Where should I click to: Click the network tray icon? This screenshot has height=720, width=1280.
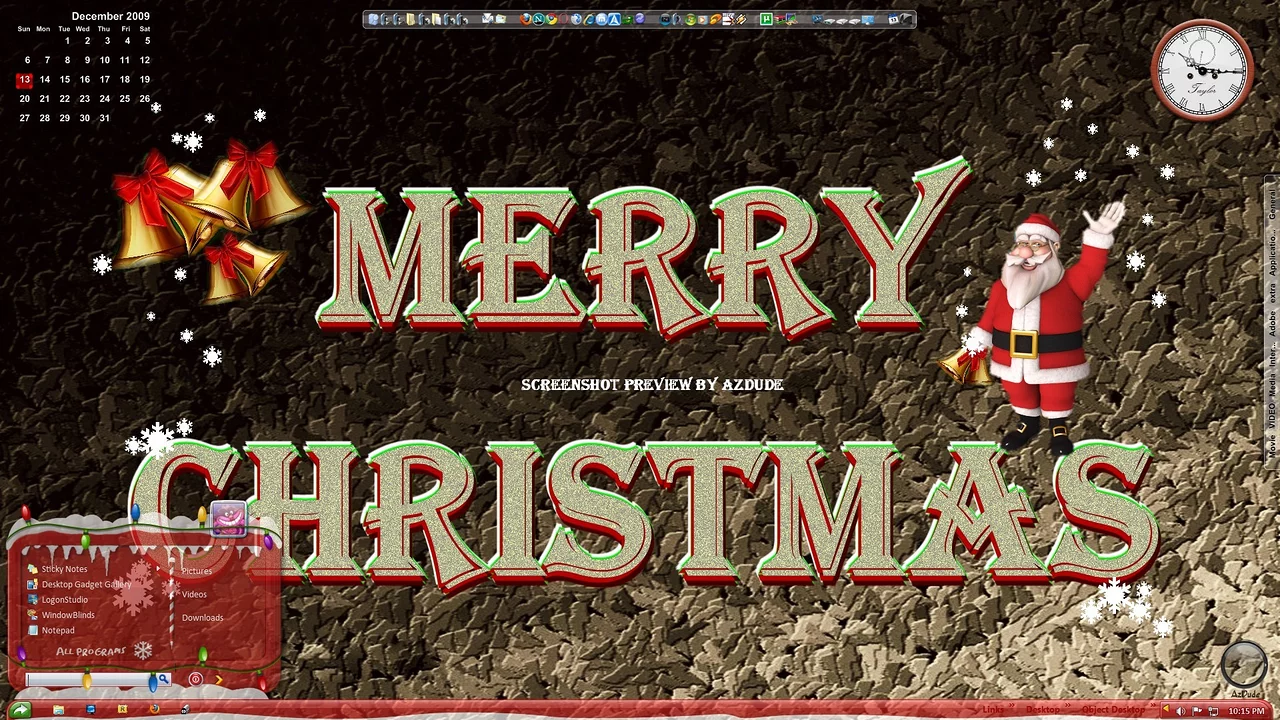click(1213, 711)
